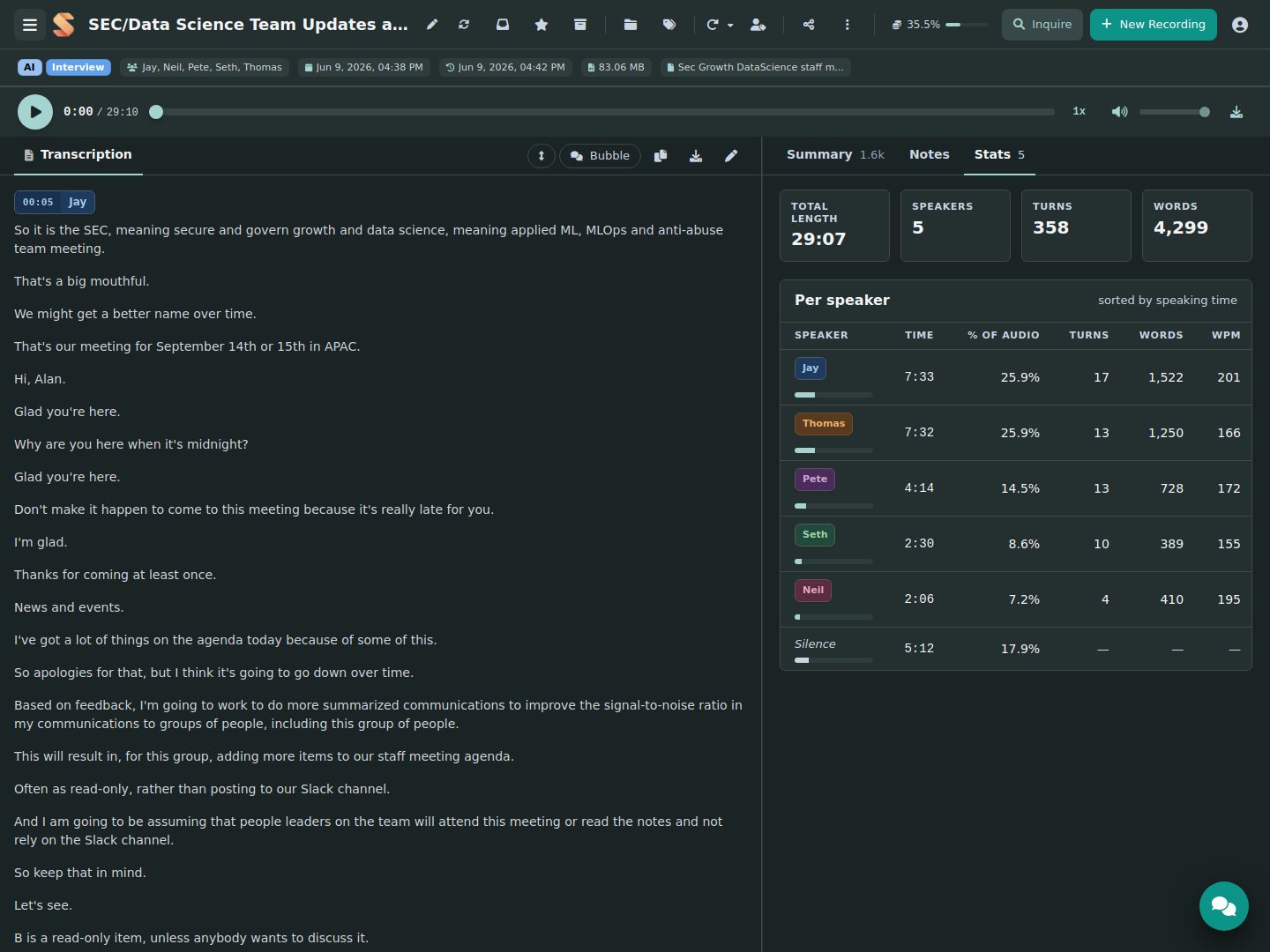The image size is (1270, 952).
Task: Click the Neil speaker chip in stats
Action: tap(813, 591)
